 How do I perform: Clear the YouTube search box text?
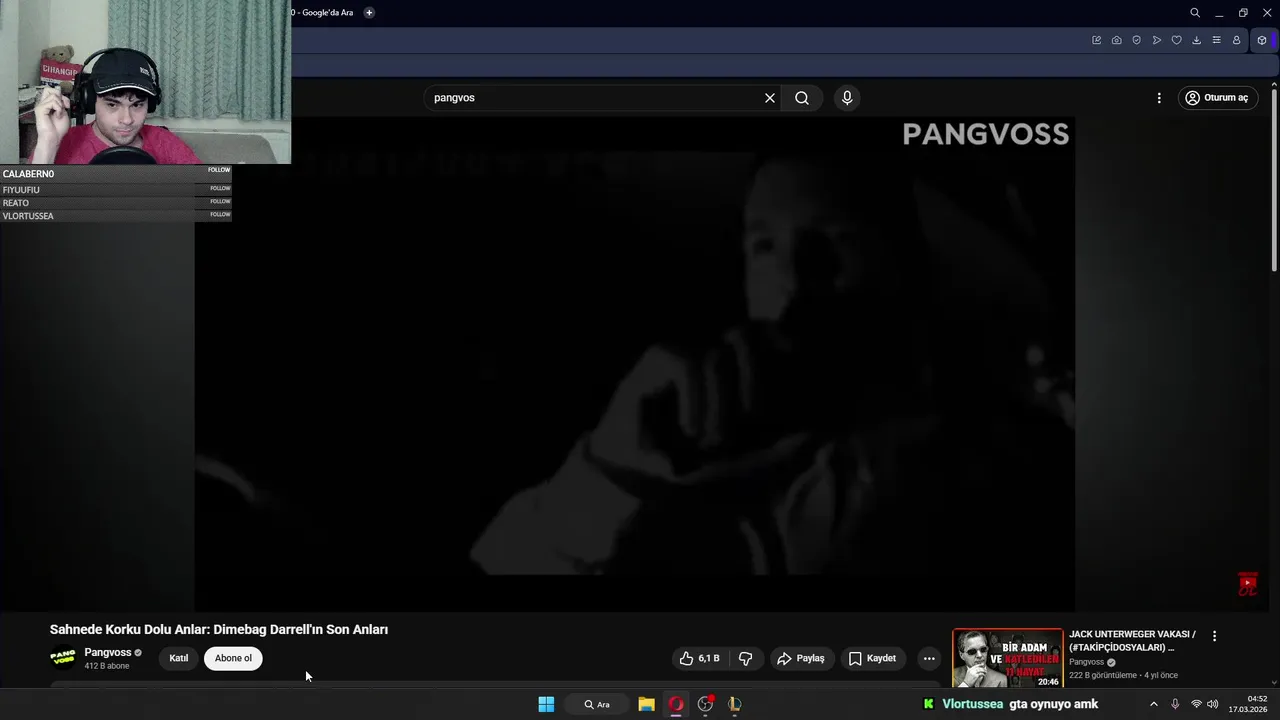tap(770, 98)
